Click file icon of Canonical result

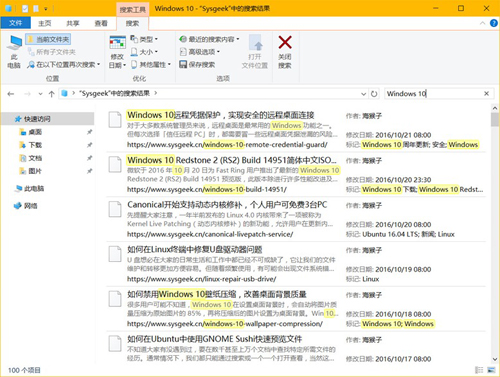pos(115,209)
